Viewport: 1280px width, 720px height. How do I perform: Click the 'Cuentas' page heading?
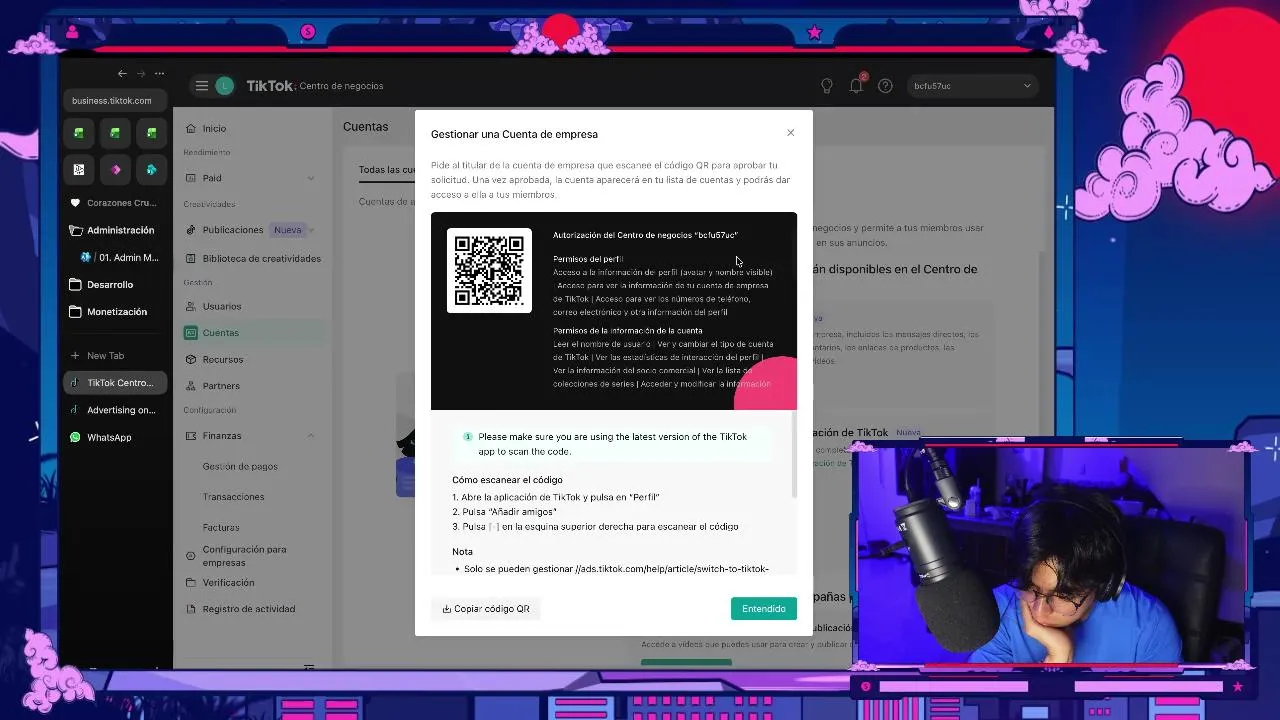365,127
